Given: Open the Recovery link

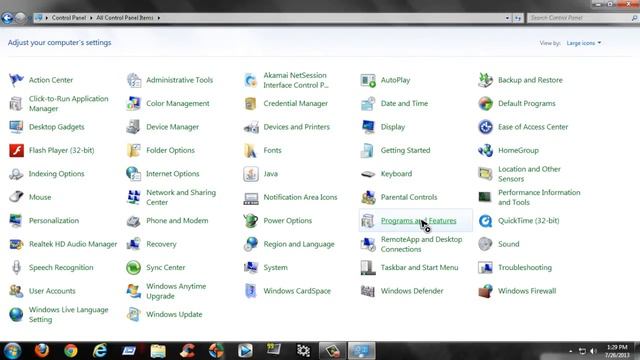Looking at the screenshot, I should (x=161, y=244).
